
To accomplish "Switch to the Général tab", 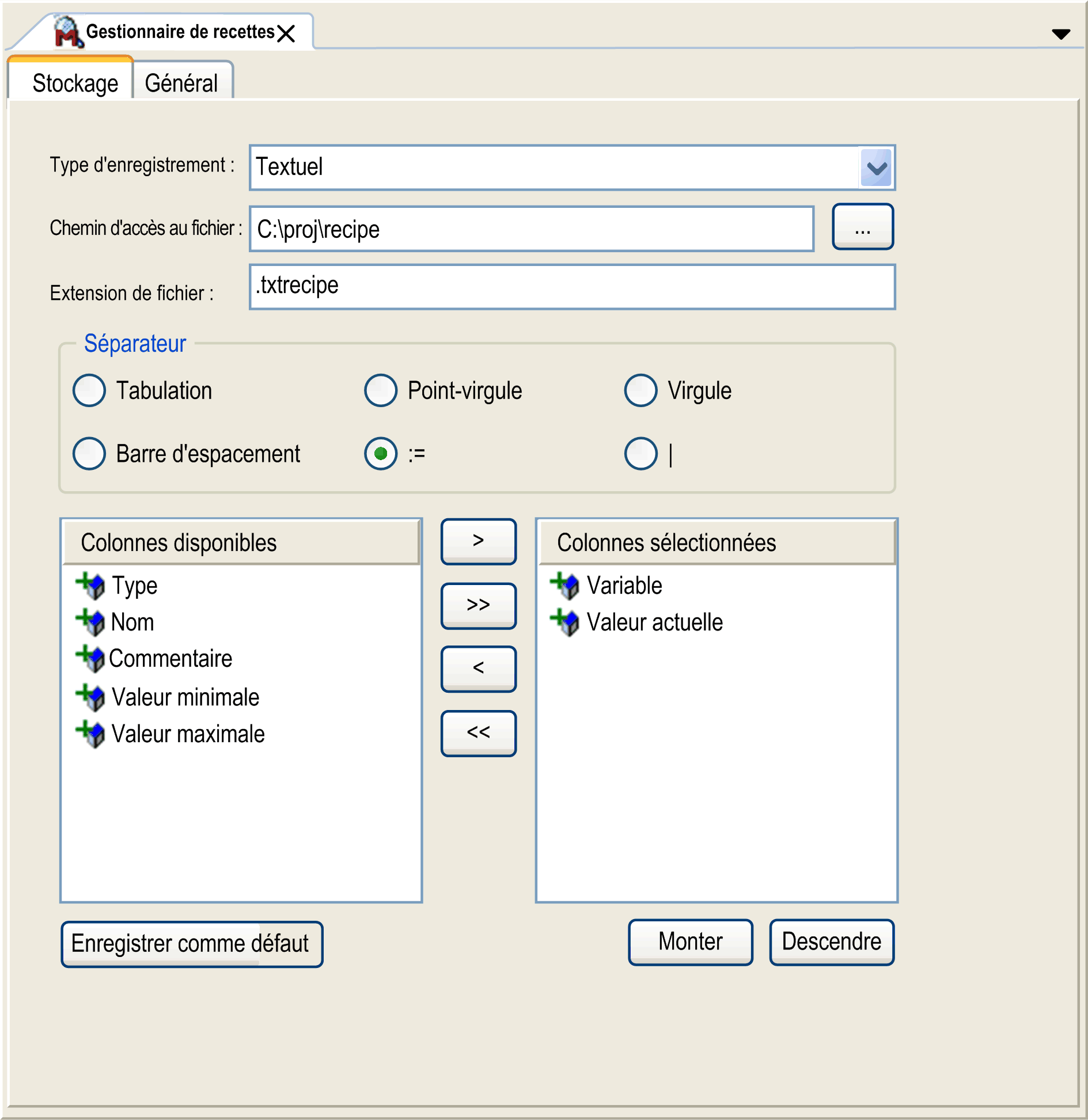I will point(181,83).
